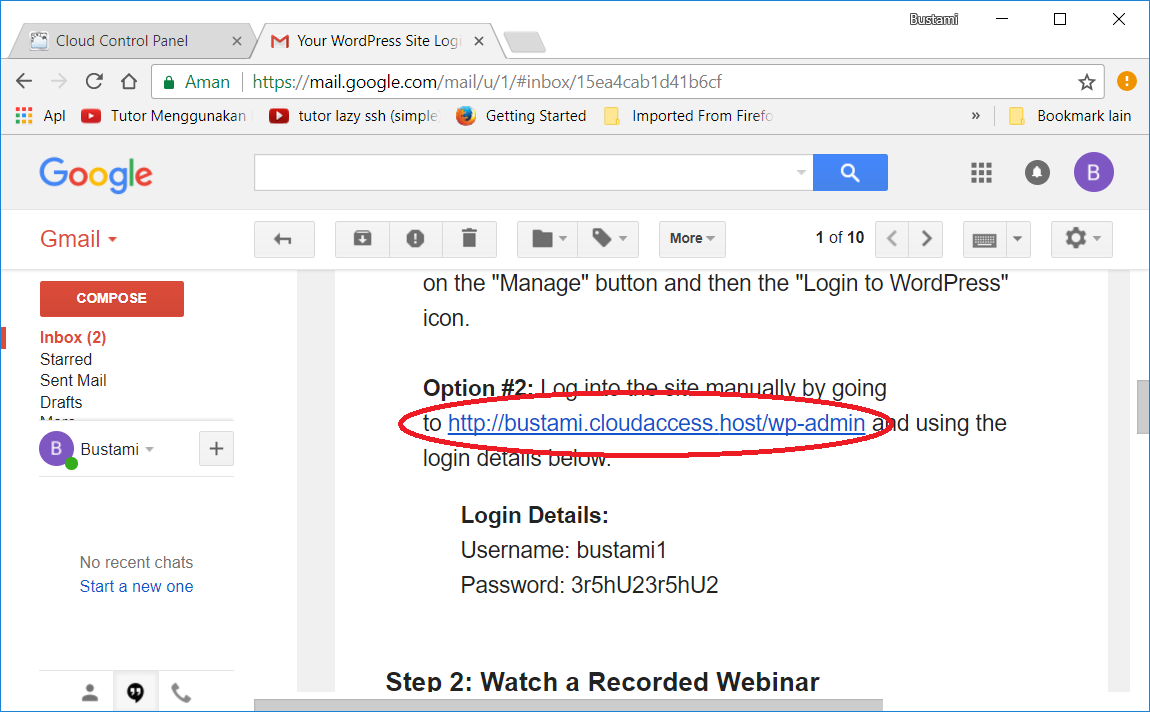The height and width of the screenshot is (712, 1150).
Task: Click the input tools keyboard icon
Action: click(984, 239)
